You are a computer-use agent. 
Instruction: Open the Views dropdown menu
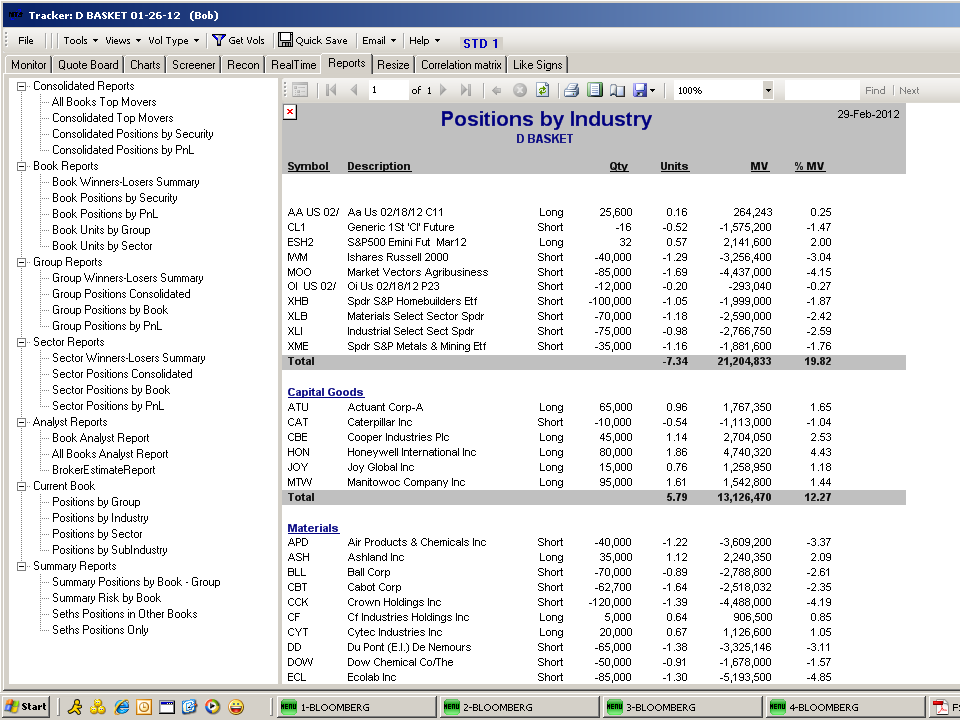(x=122, y=40)
